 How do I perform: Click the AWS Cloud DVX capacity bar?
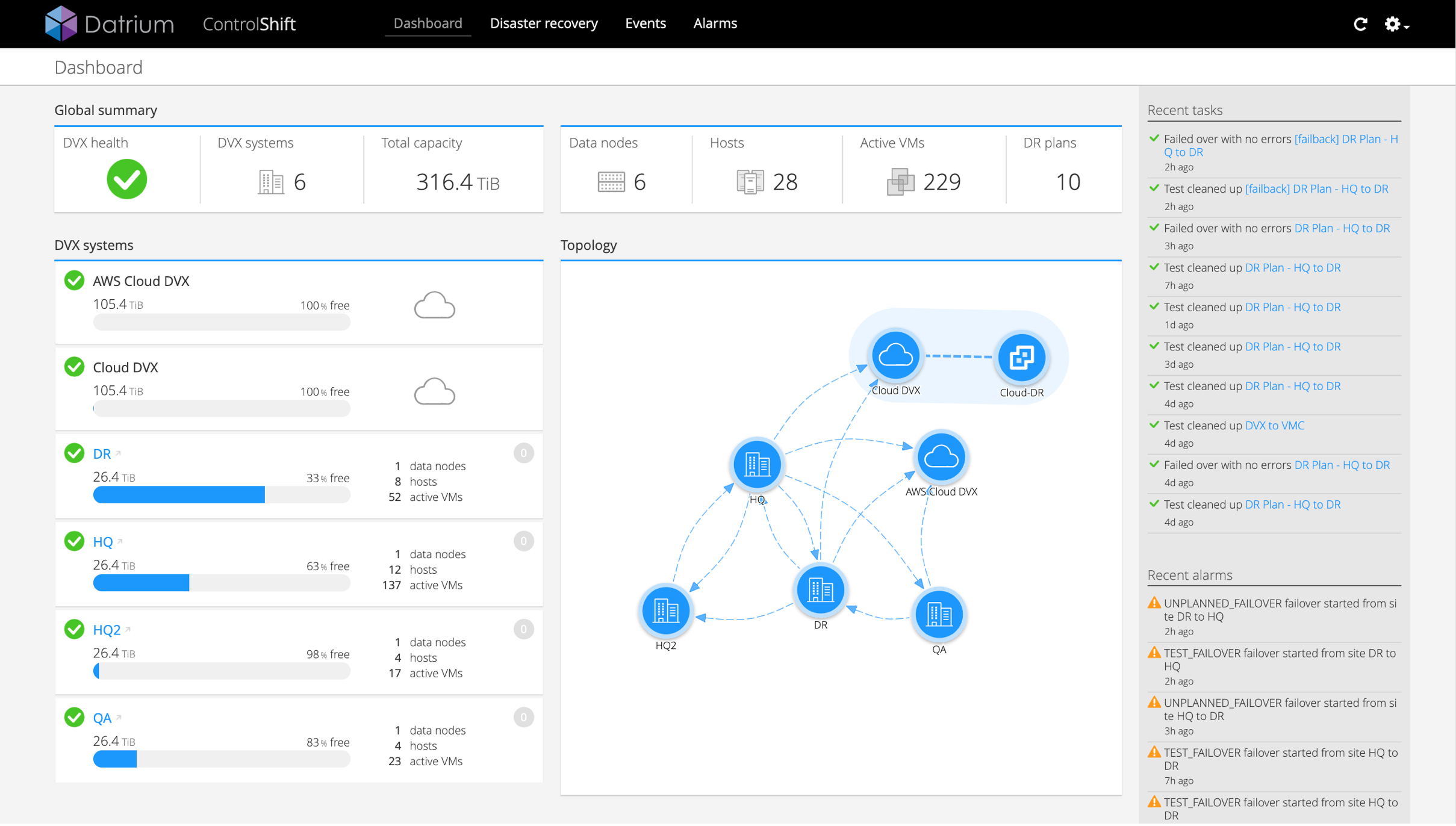click(x=222, y=322)
